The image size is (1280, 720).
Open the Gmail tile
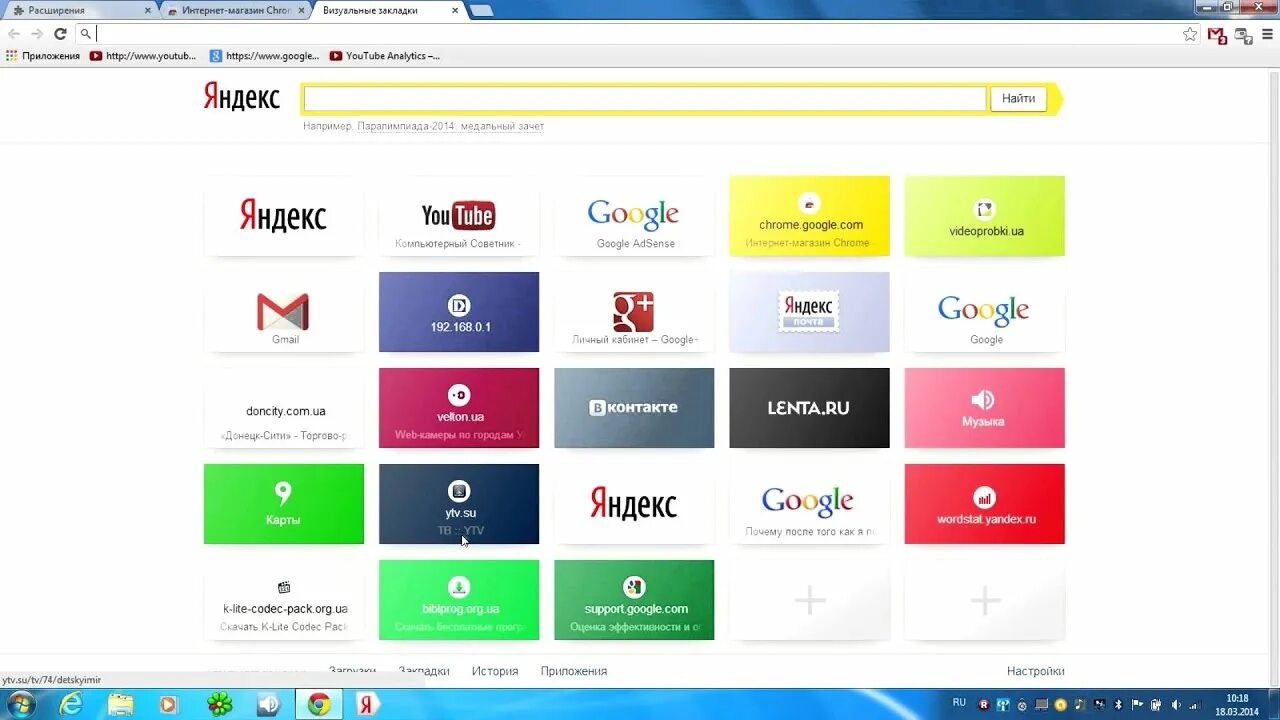pyautogui.click(x=284, y=312)
